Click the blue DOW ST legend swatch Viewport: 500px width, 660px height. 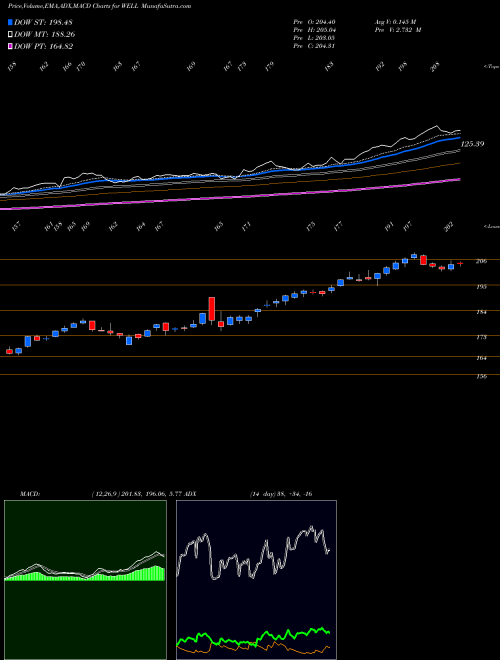11,22
